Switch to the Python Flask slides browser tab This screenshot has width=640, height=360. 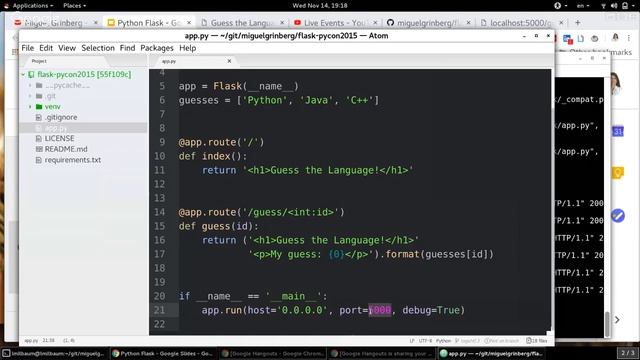[x=148, y=23]
